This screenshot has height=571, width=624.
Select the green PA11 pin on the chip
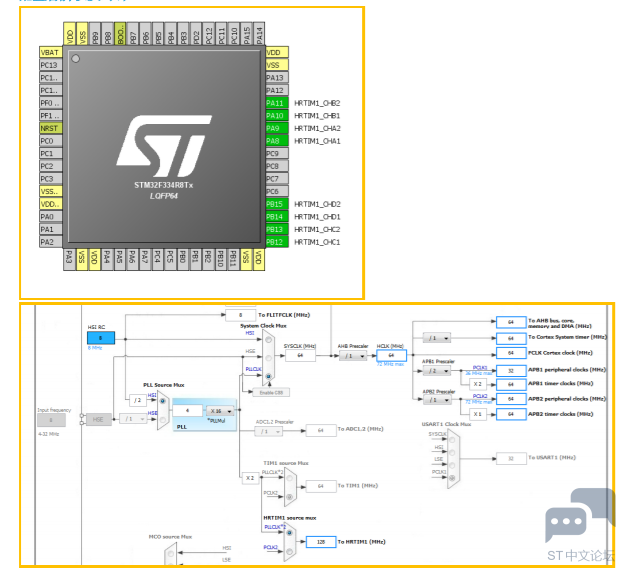pos(277,103)
